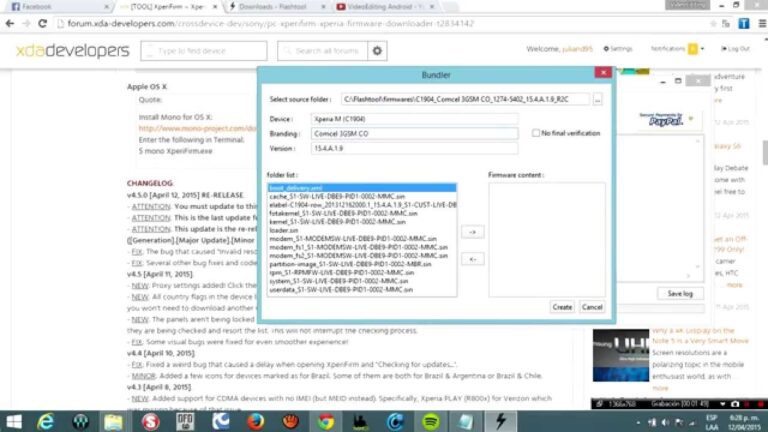
Task: Open Spotify from the taskbar
Action: pos(431,422)
